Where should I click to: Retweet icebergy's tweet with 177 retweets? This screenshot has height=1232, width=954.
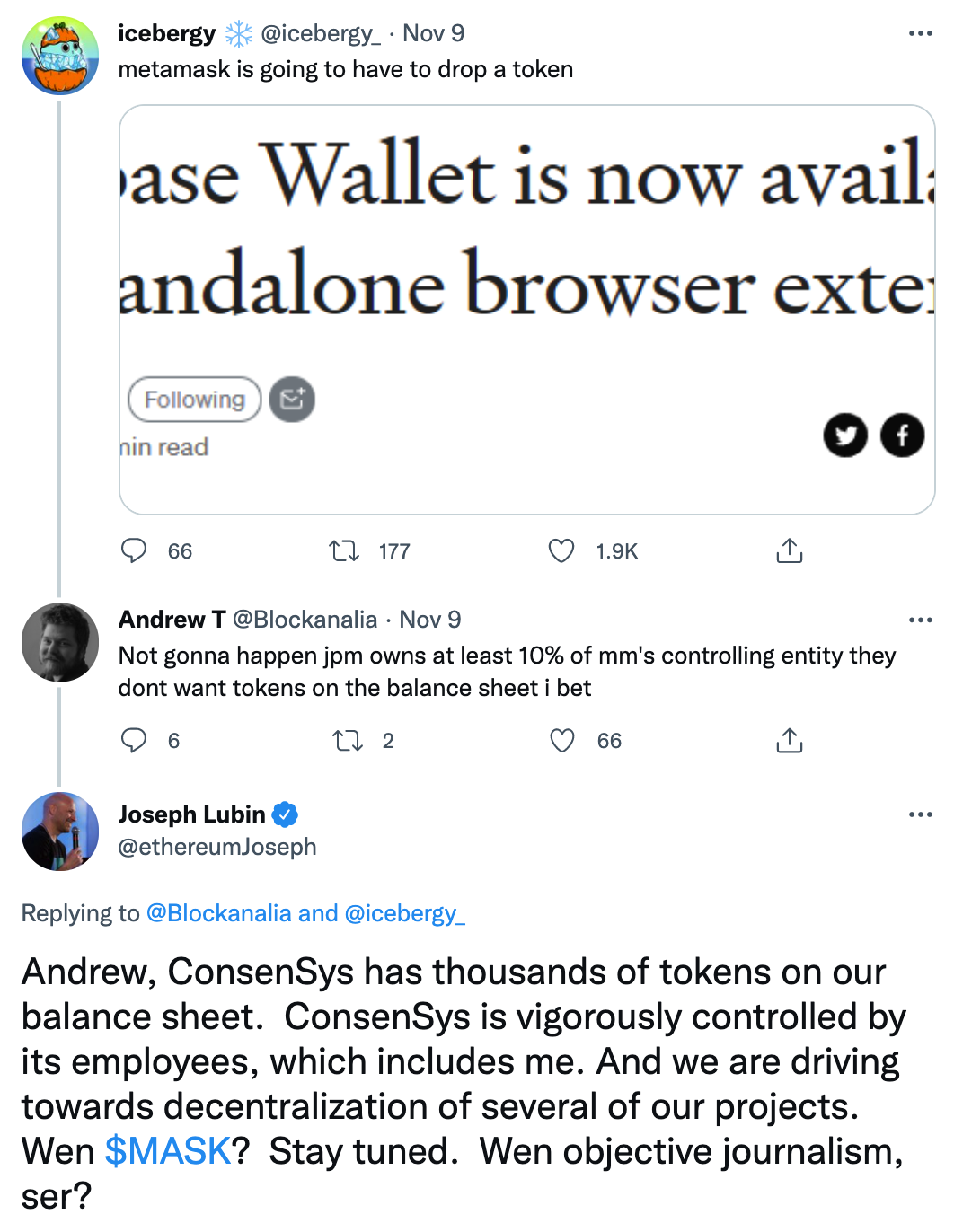pos(344,550)
